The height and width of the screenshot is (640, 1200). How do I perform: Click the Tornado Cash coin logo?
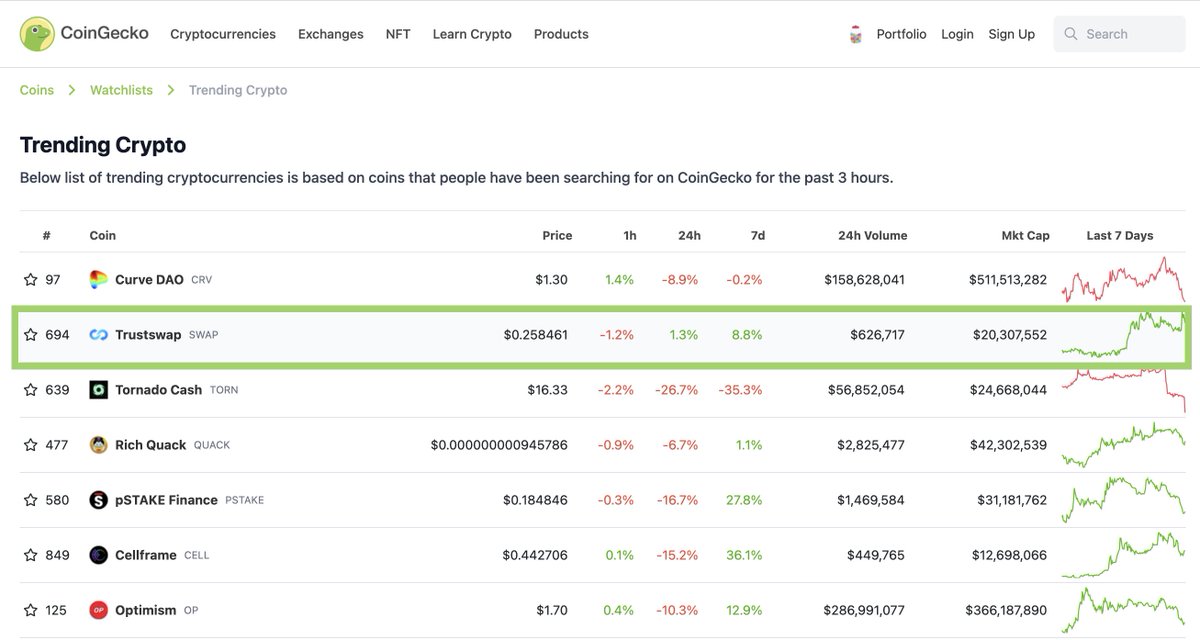tap(98, 390)
